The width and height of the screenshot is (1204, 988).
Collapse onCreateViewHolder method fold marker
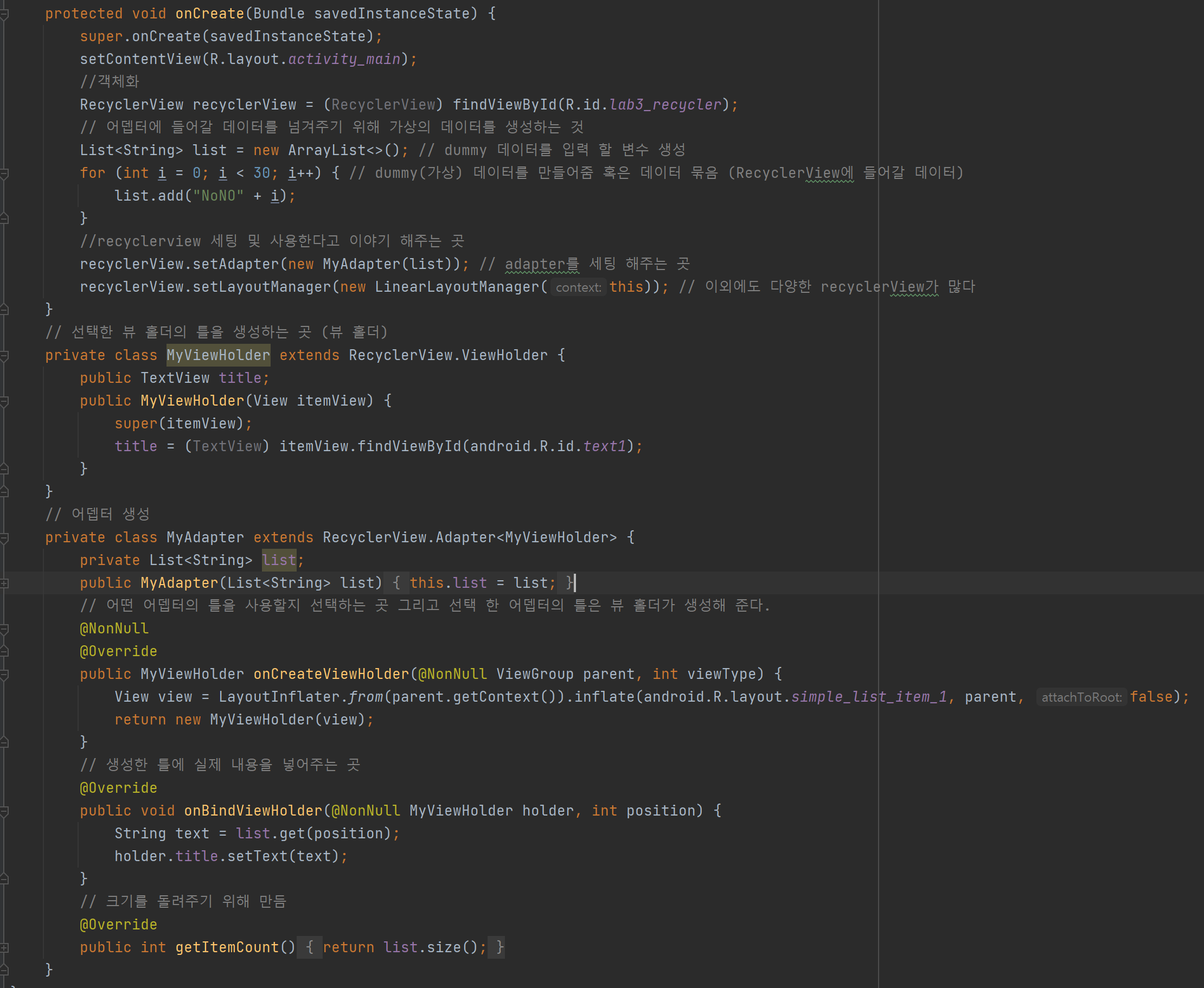click(x=4, y=674)
